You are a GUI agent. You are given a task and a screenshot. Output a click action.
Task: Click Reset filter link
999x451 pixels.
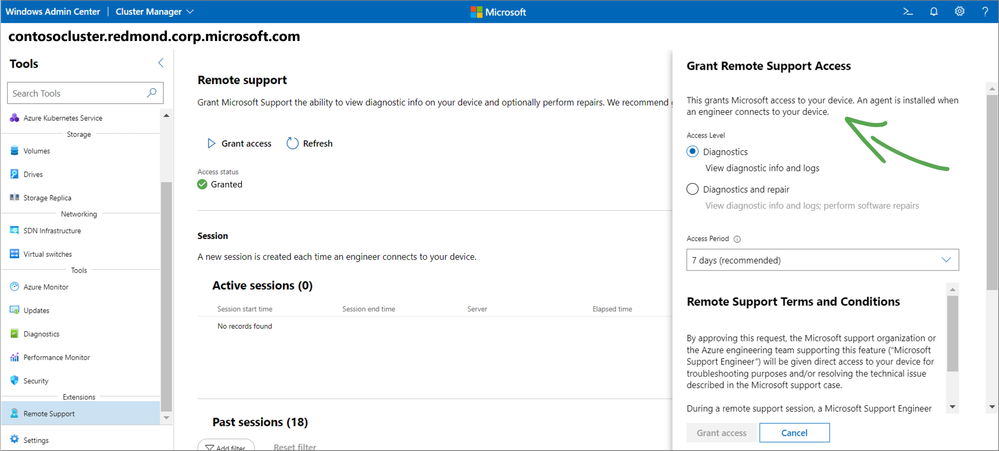295,447
